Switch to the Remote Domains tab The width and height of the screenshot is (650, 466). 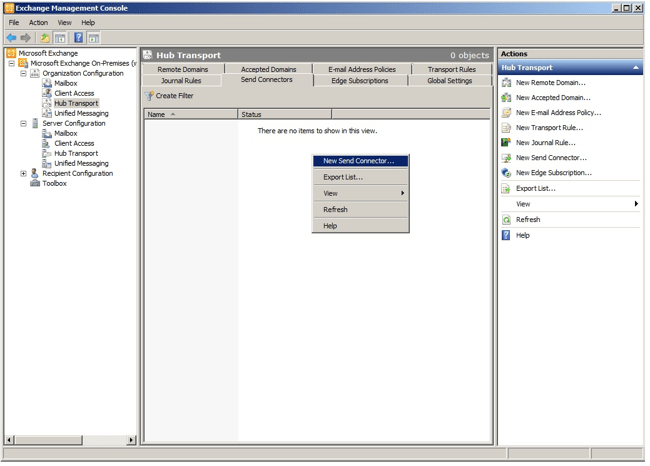click(x=183, y=69)
